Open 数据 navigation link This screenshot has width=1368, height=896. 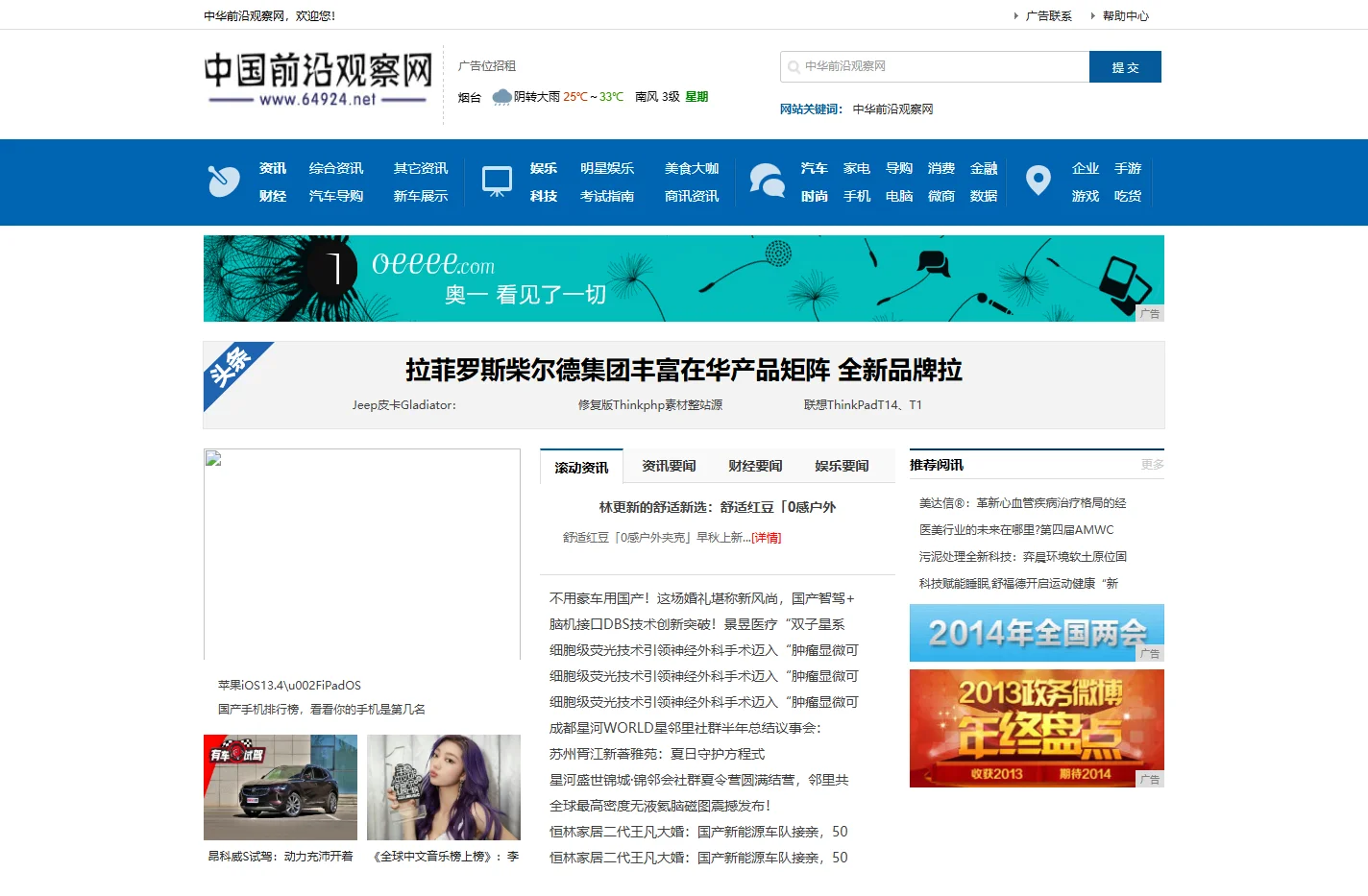pos(984,196)
